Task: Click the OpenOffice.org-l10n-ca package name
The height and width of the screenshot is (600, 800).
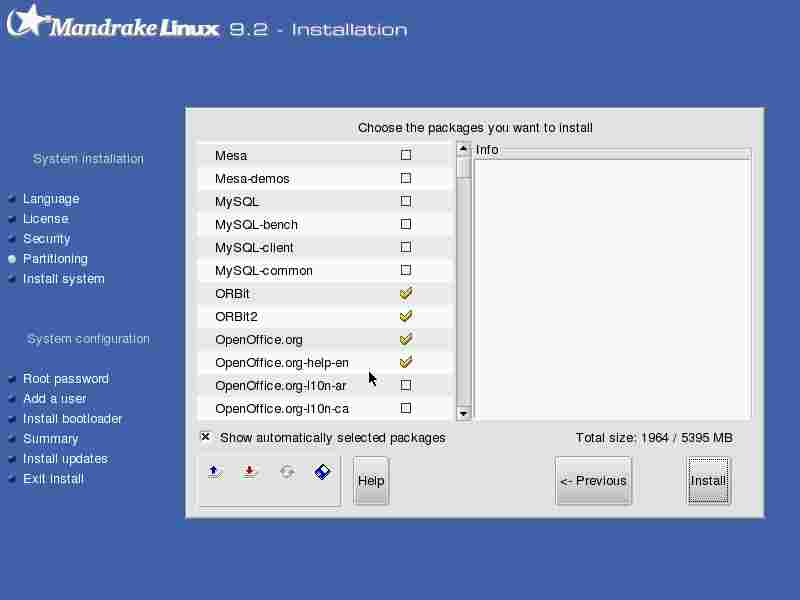Action: click(282, 409)
